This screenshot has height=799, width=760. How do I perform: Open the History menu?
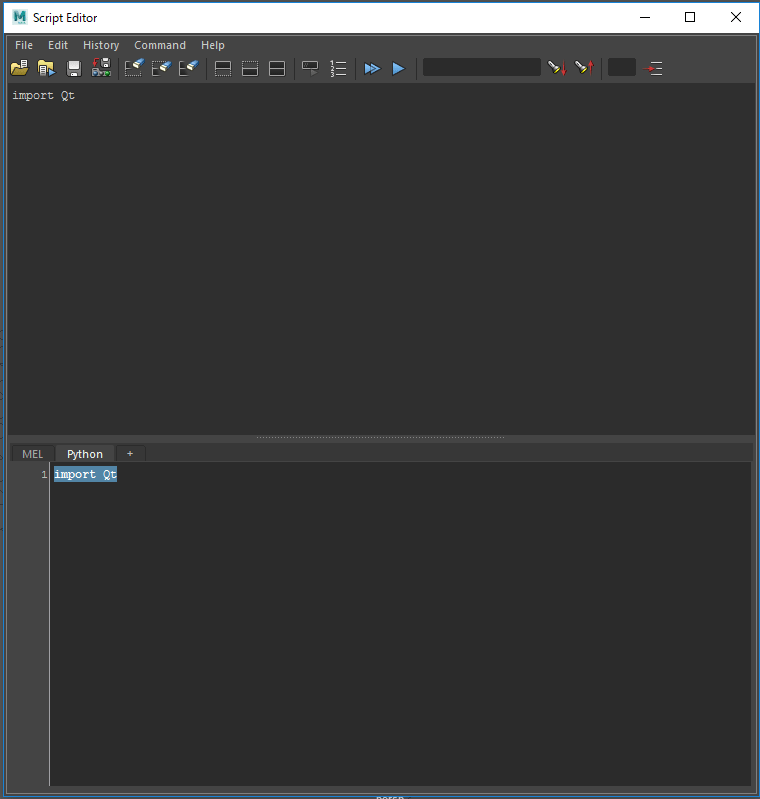click(x=101, y=45)
